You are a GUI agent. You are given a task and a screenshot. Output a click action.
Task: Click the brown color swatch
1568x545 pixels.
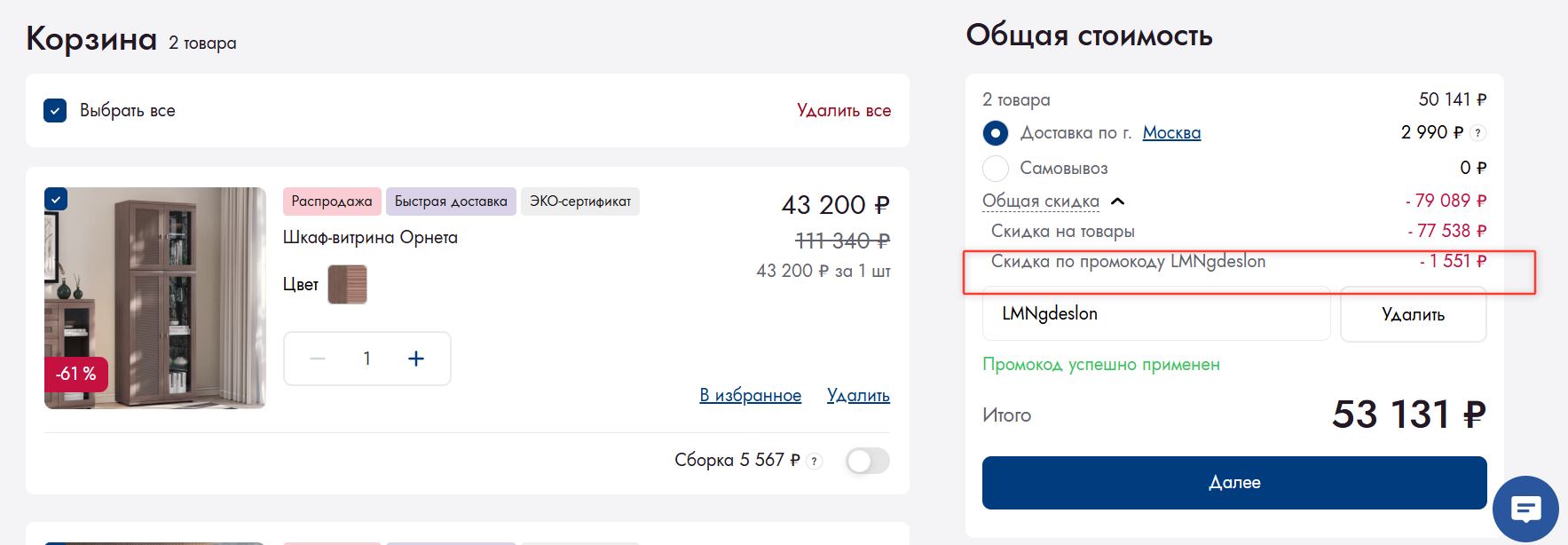click(x=347, y=285)
